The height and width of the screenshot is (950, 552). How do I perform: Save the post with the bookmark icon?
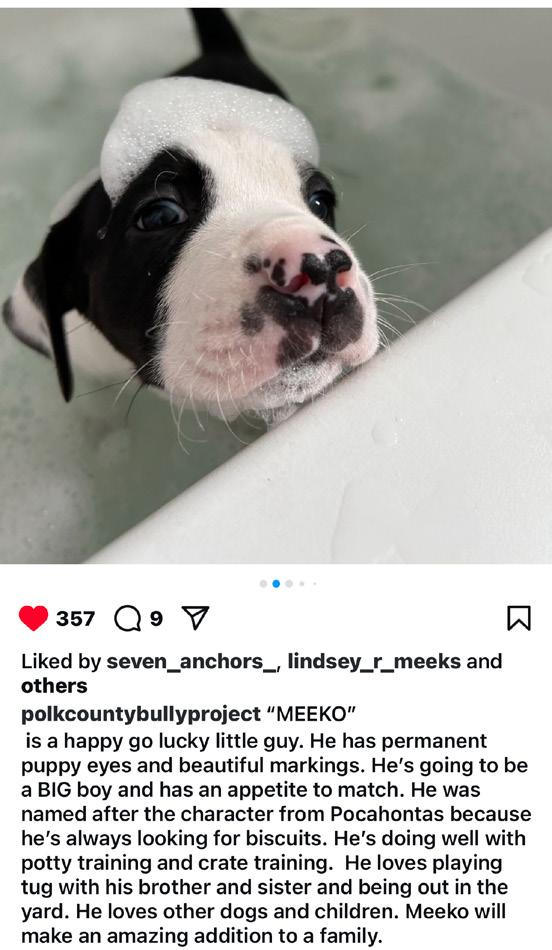coord(519,618)
